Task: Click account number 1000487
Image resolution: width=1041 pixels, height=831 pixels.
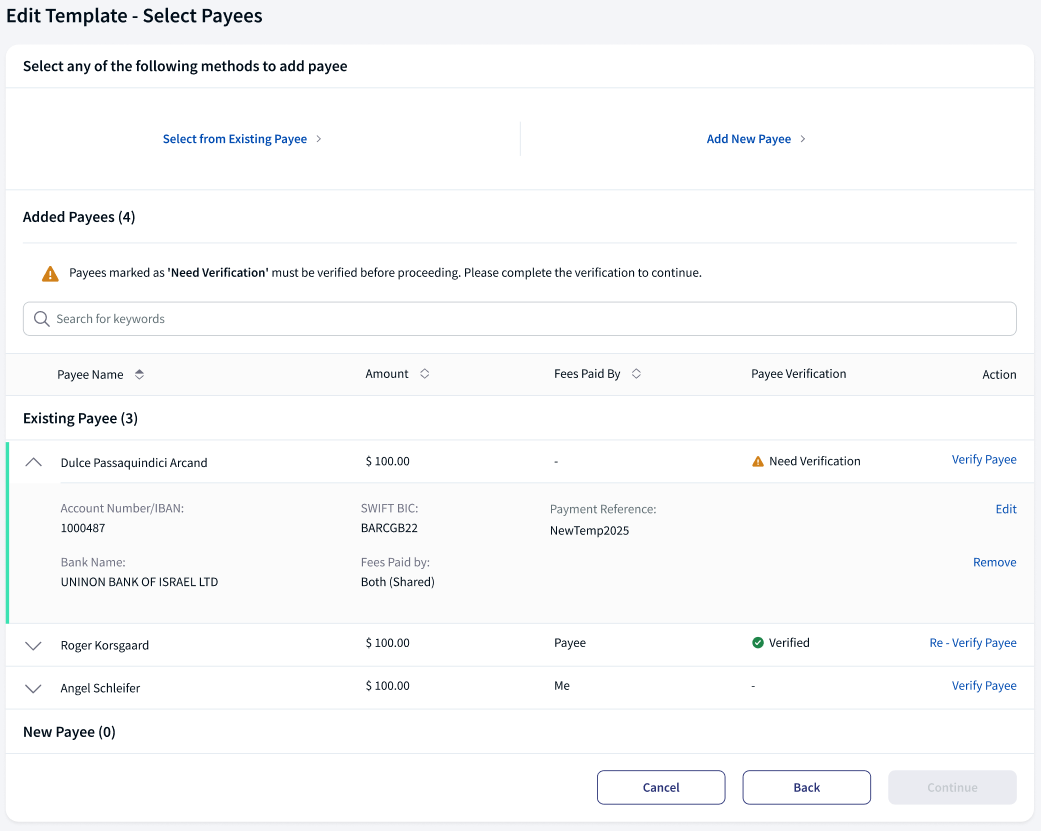Action: tap(83, 528)
